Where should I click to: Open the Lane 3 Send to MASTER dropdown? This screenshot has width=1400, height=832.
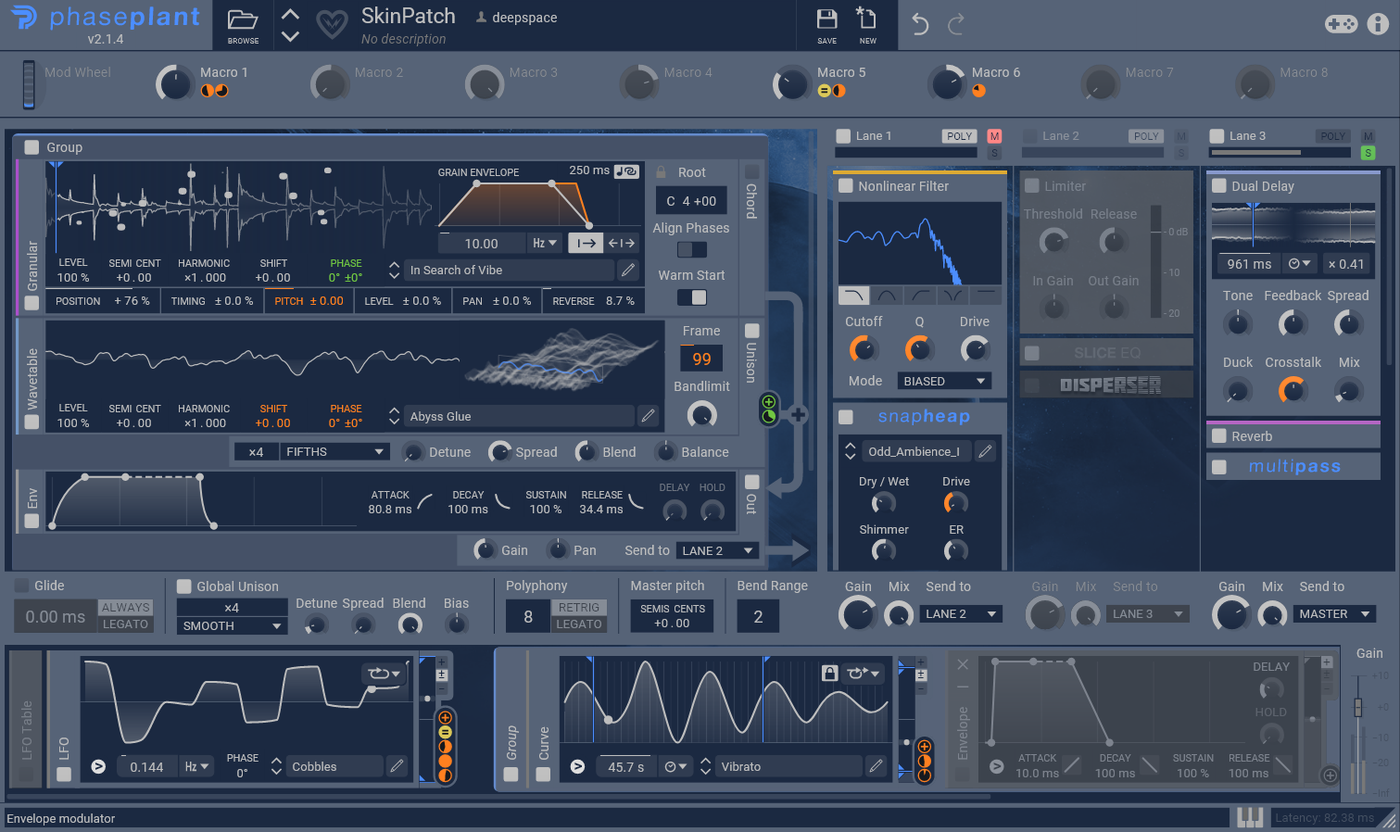click(1335, 614)
